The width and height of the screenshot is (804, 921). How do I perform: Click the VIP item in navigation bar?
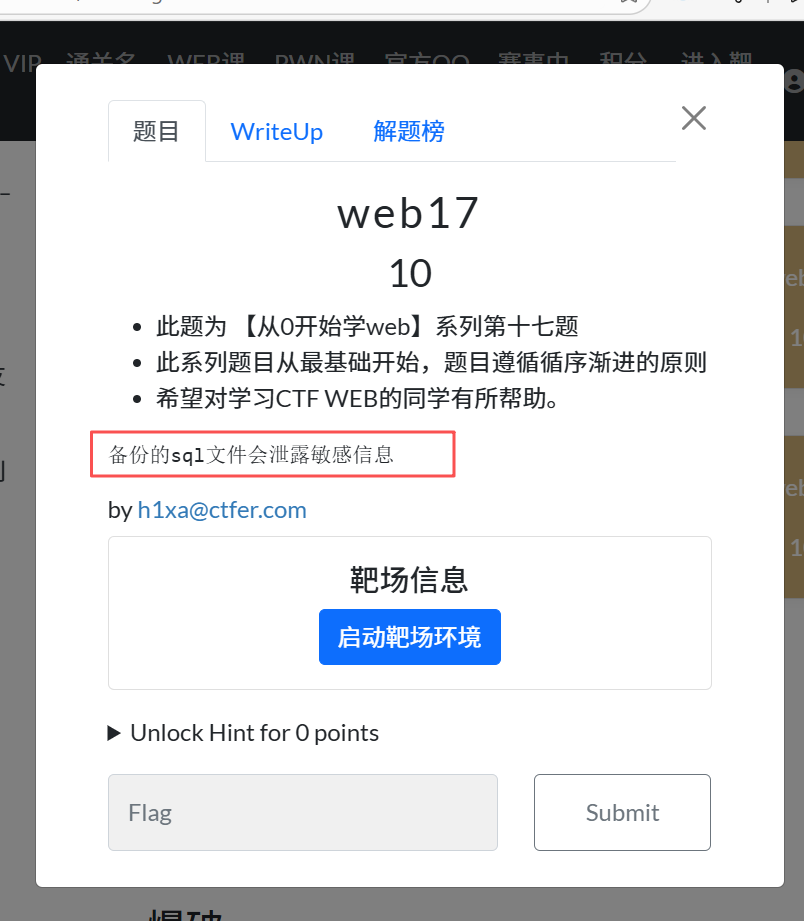pyautogui.click(x=22, y=60)
